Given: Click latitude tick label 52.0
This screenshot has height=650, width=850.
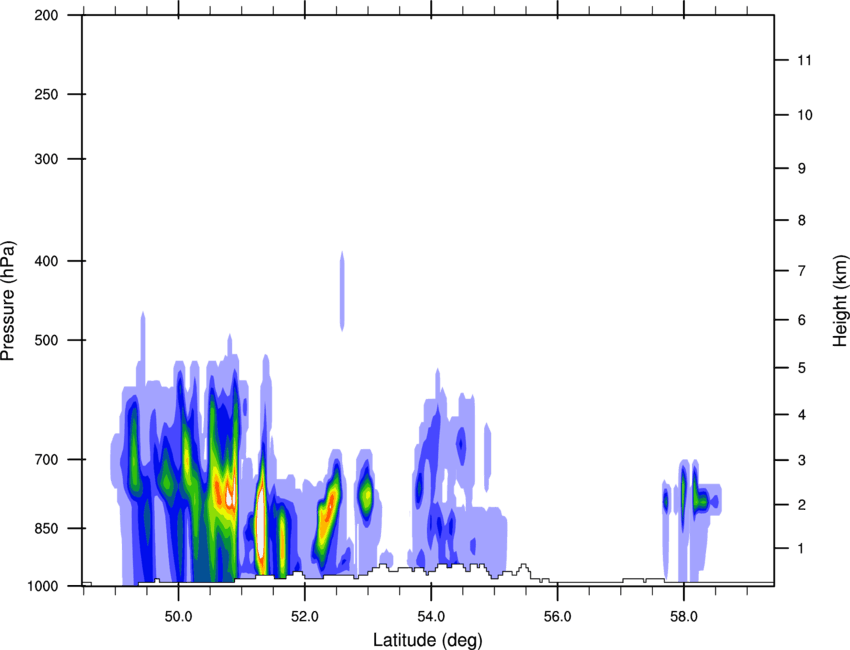Looking at the screenshot, I should tap(305, 617).
